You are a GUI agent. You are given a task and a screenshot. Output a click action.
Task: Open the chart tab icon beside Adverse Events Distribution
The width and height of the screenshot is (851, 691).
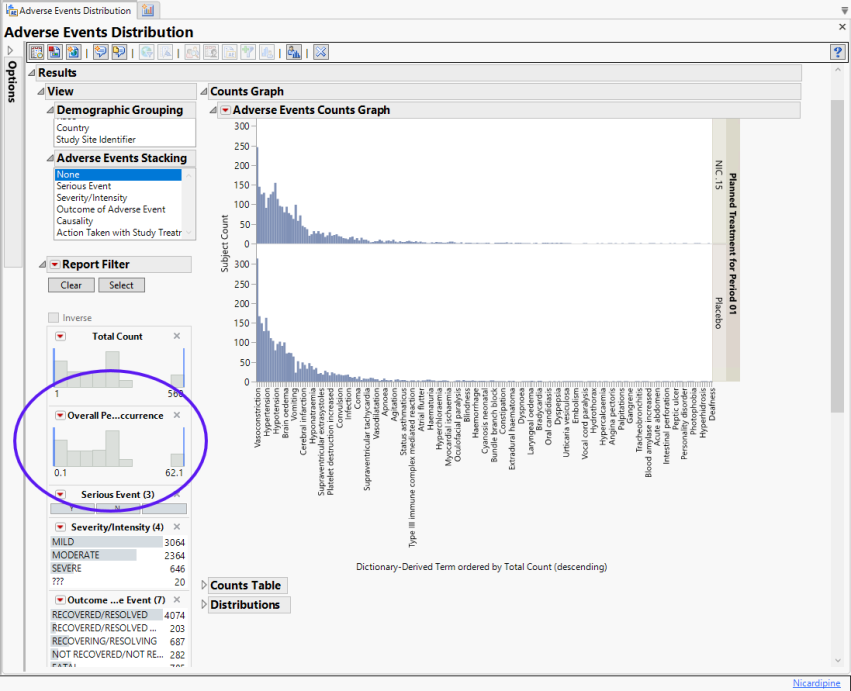148,10
